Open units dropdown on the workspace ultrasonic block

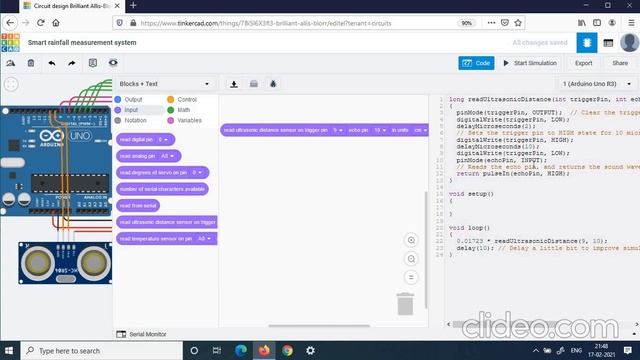[421, 130]
